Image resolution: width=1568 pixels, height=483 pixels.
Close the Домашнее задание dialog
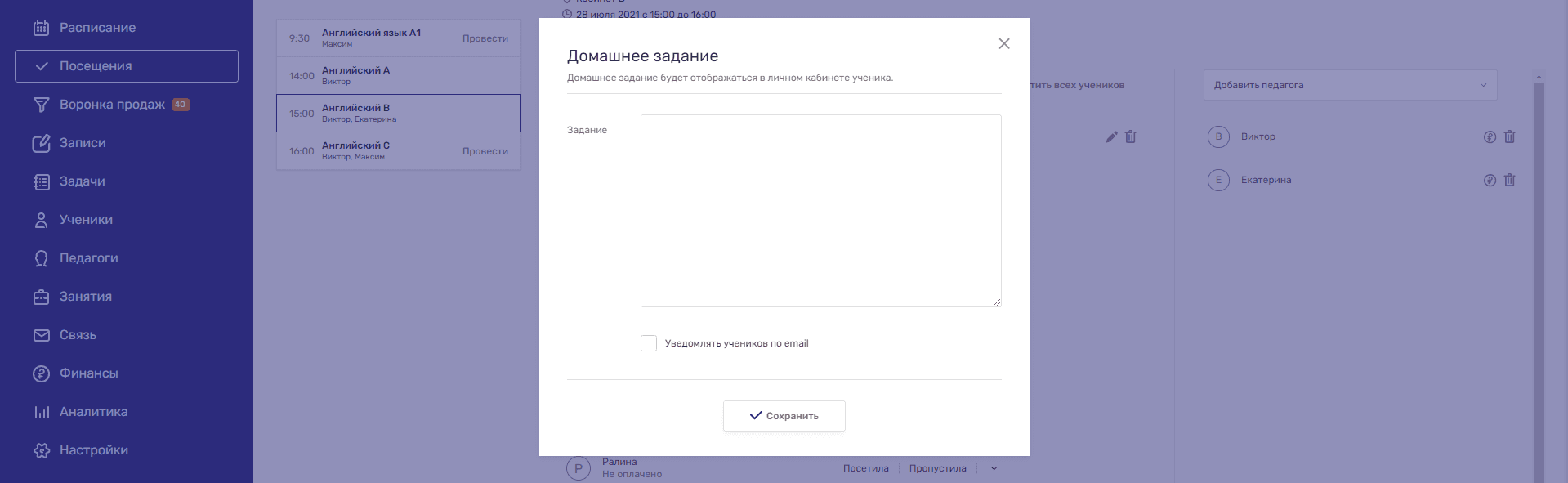(x=1004, y=44)
